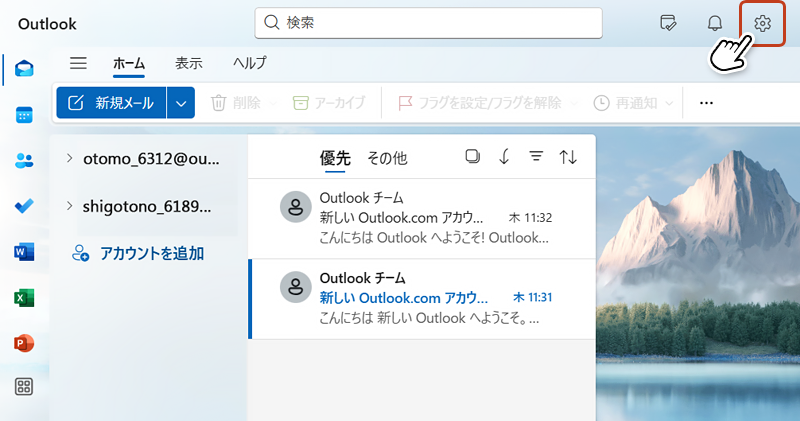The image size is (800, 421).
Task: Click sender avatar of the 11:32 email
Action: click(295, 207)
